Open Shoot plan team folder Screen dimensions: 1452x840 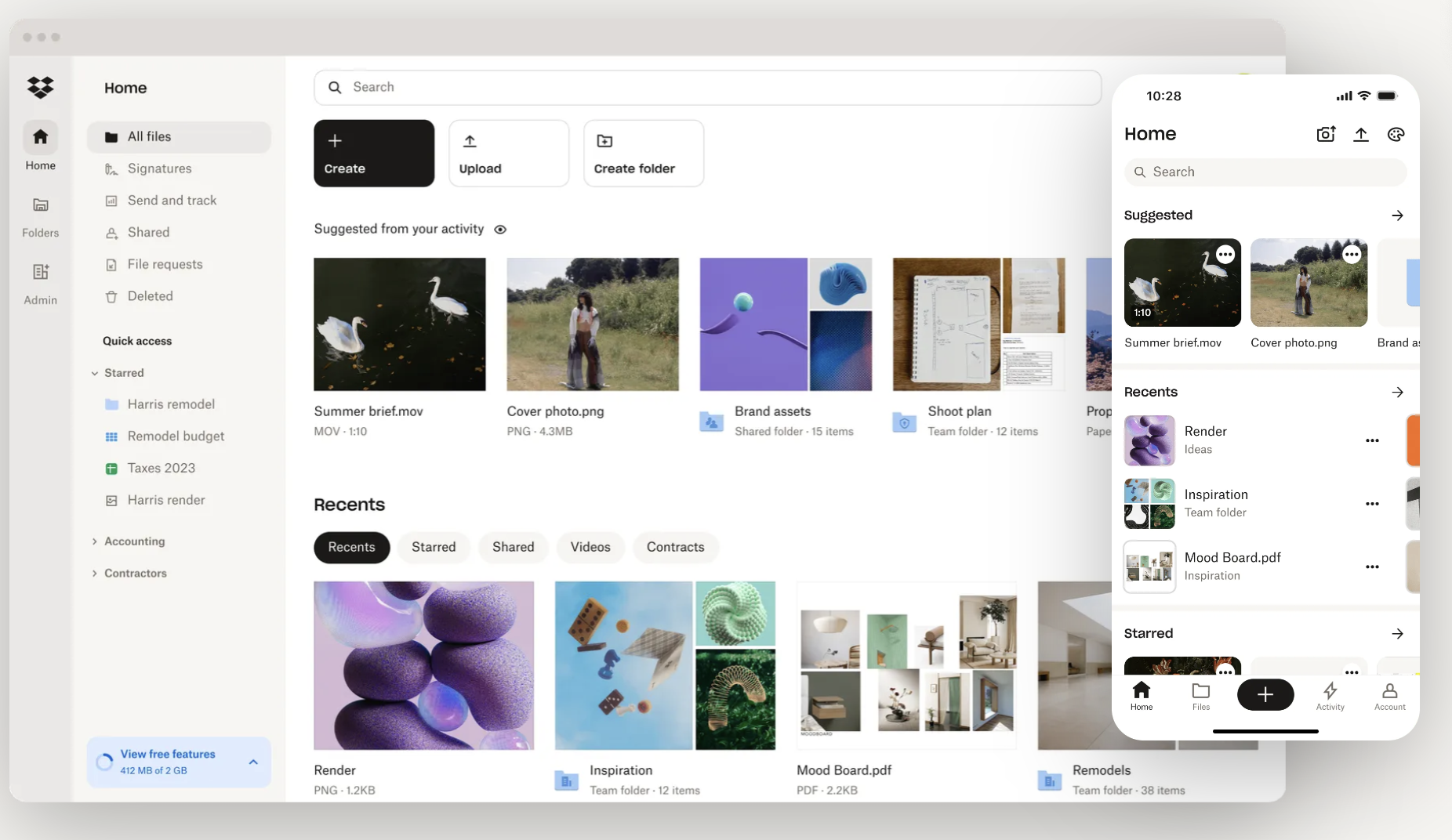(978, 324)
